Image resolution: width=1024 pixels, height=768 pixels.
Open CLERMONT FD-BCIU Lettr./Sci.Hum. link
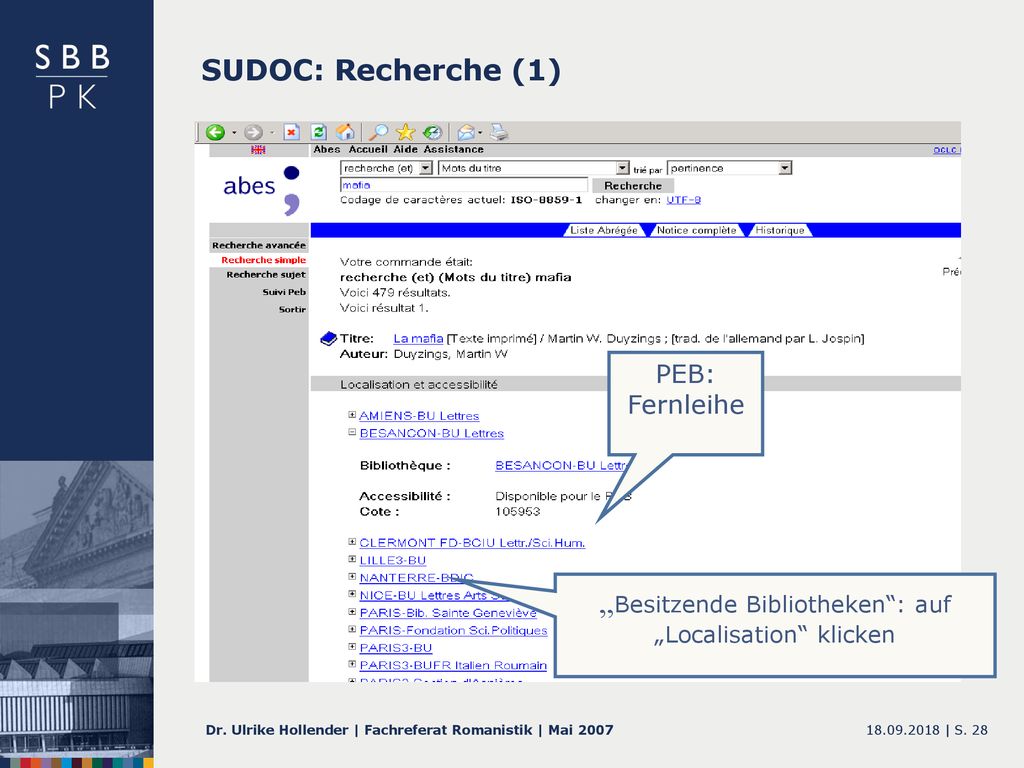click(472, 542)
